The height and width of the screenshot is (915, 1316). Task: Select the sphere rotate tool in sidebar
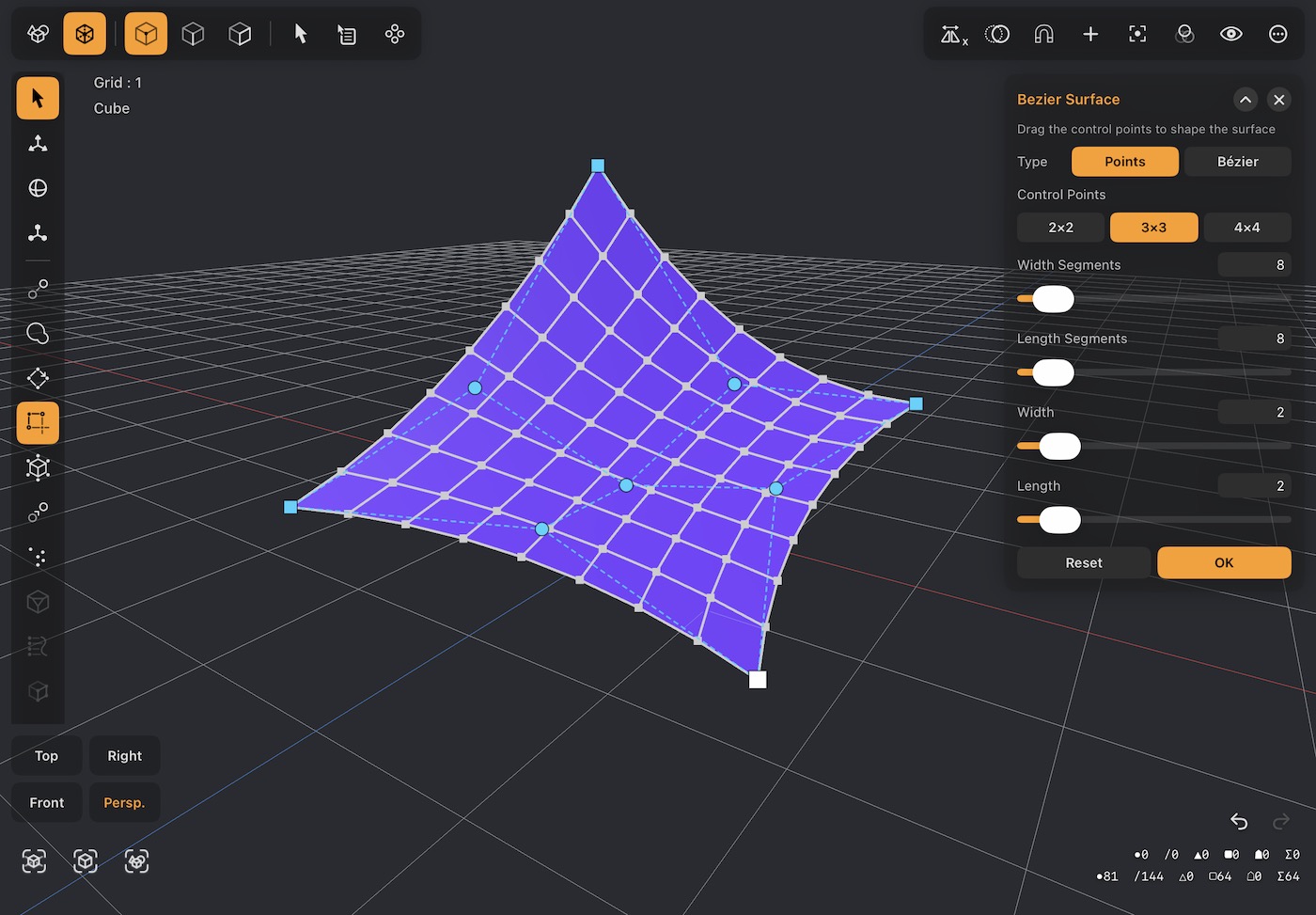tap(38, 188)
